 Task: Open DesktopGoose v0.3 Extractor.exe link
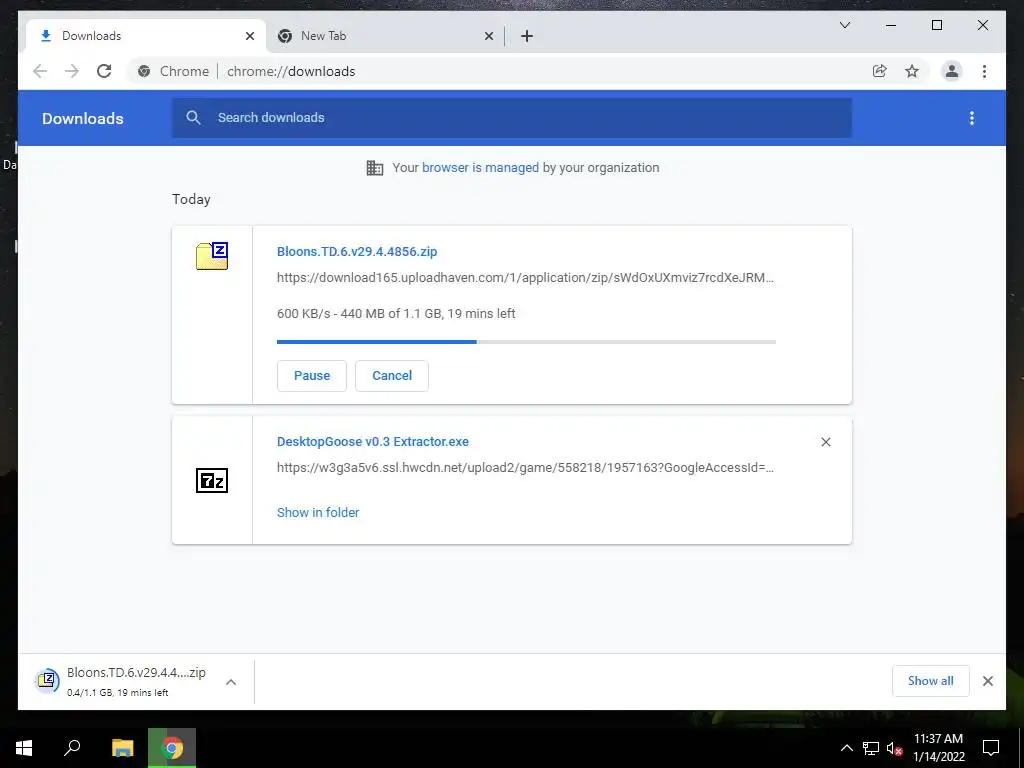point(373,441)
